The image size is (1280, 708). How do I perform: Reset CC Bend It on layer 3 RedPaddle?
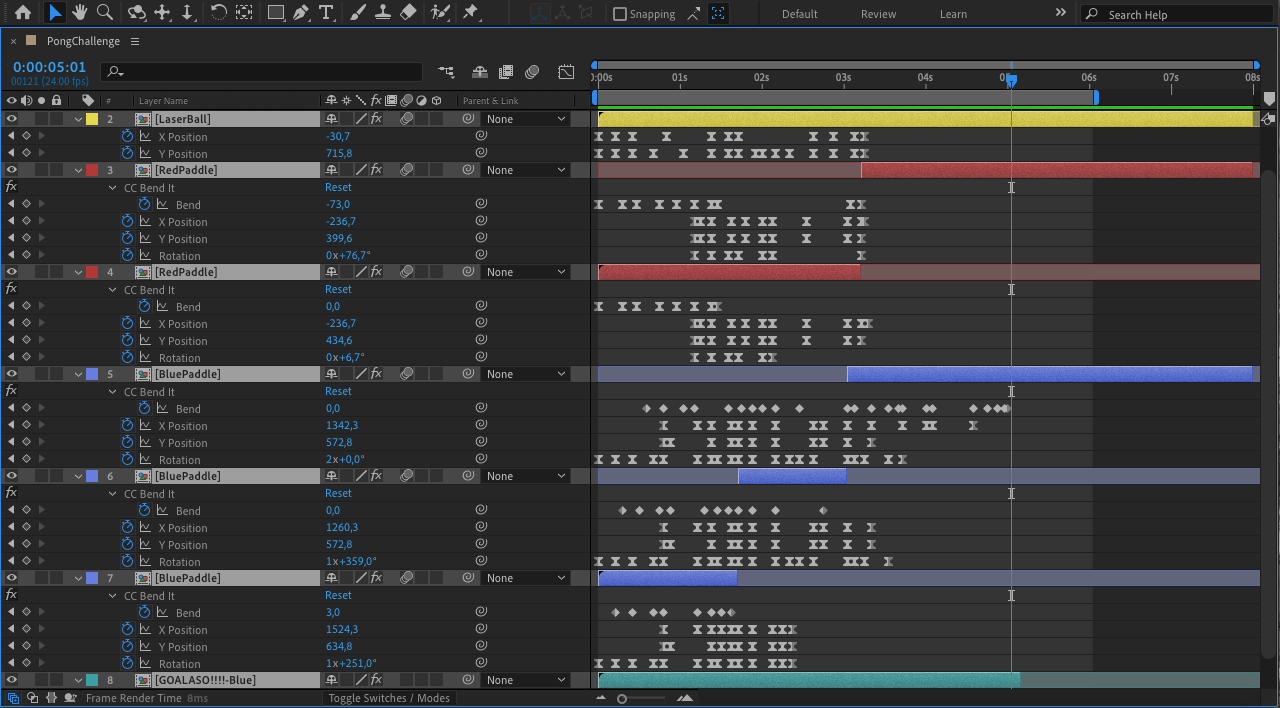[338, 187]
